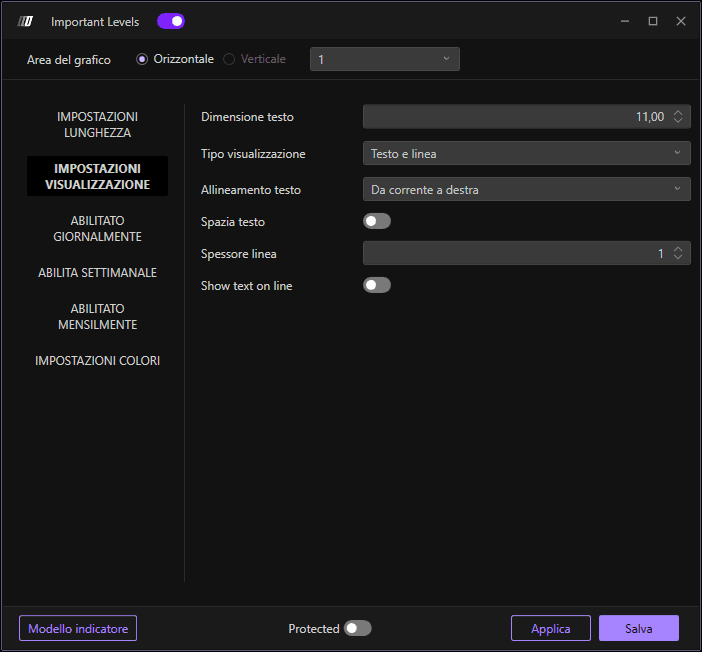Decrease Dimensione testo with down arrow
The image size is (702, 652).
tap(678, 120)
